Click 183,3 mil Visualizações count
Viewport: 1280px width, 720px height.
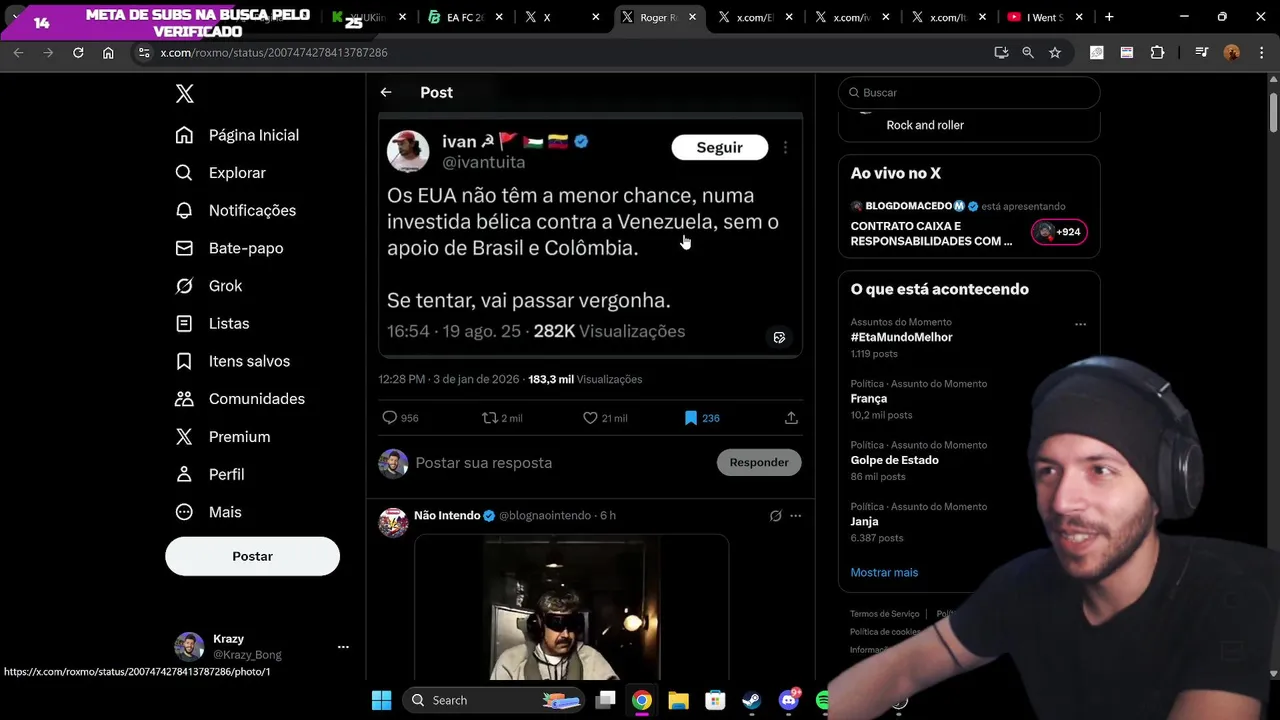point(585,379)
